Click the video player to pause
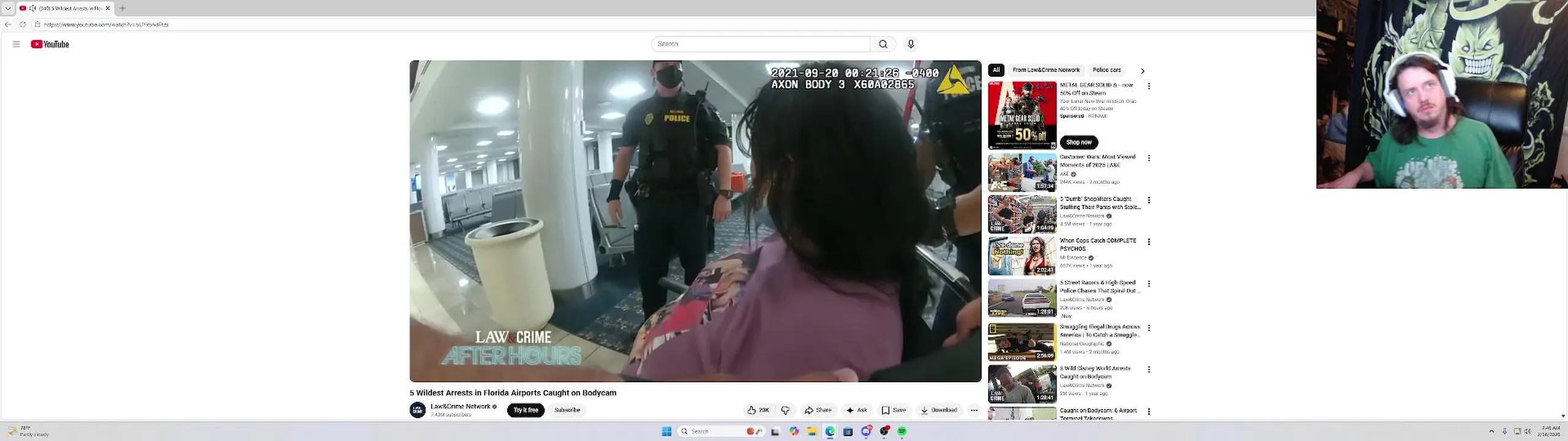 pos(695,221)
